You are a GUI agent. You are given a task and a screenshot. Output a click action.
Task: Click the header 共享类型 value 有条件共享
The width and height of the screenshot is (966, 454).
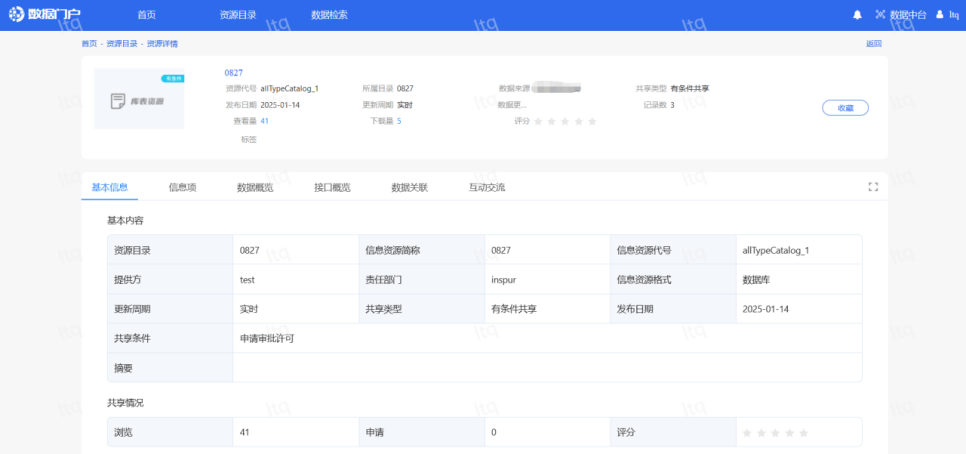pyautogui.click(x=690, y=89)
